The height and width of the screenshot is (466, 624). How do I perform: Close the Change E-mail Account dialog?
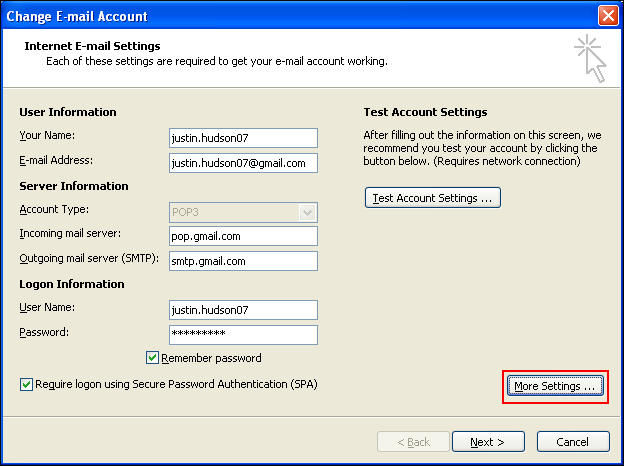[x=608, y=16]
